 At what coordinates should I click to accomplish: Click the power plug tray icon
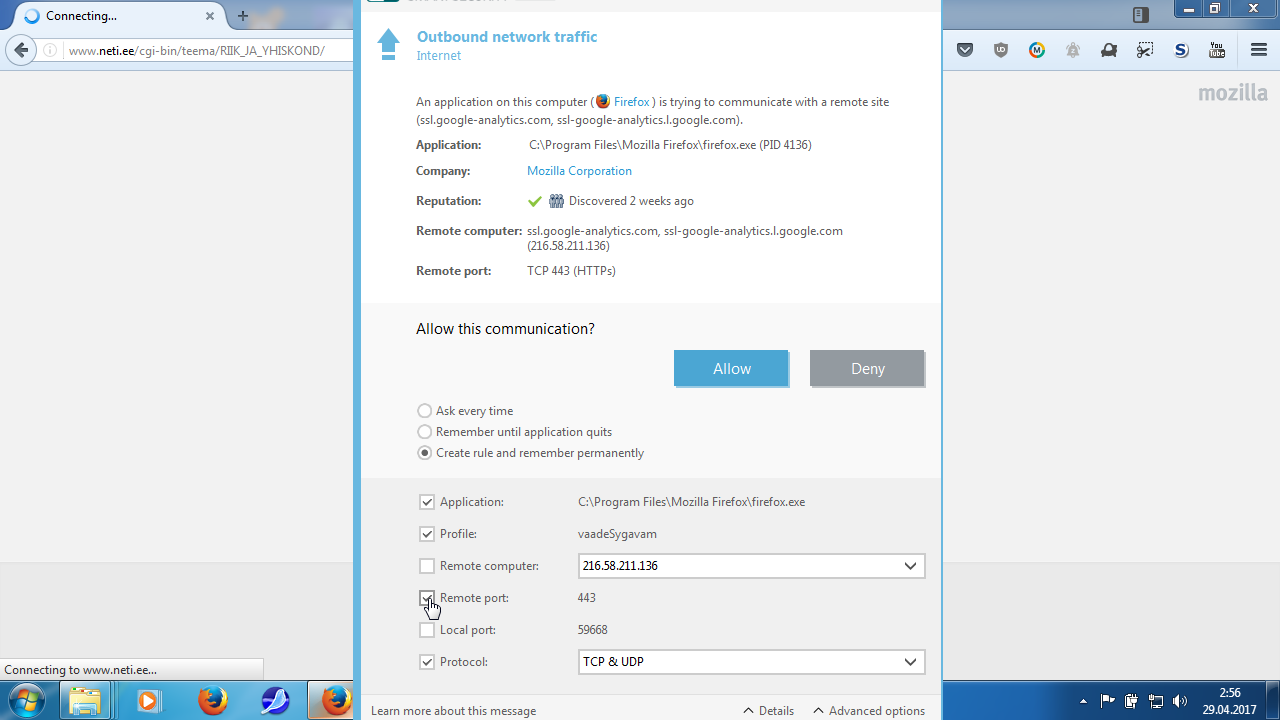tap(1132, 701)
